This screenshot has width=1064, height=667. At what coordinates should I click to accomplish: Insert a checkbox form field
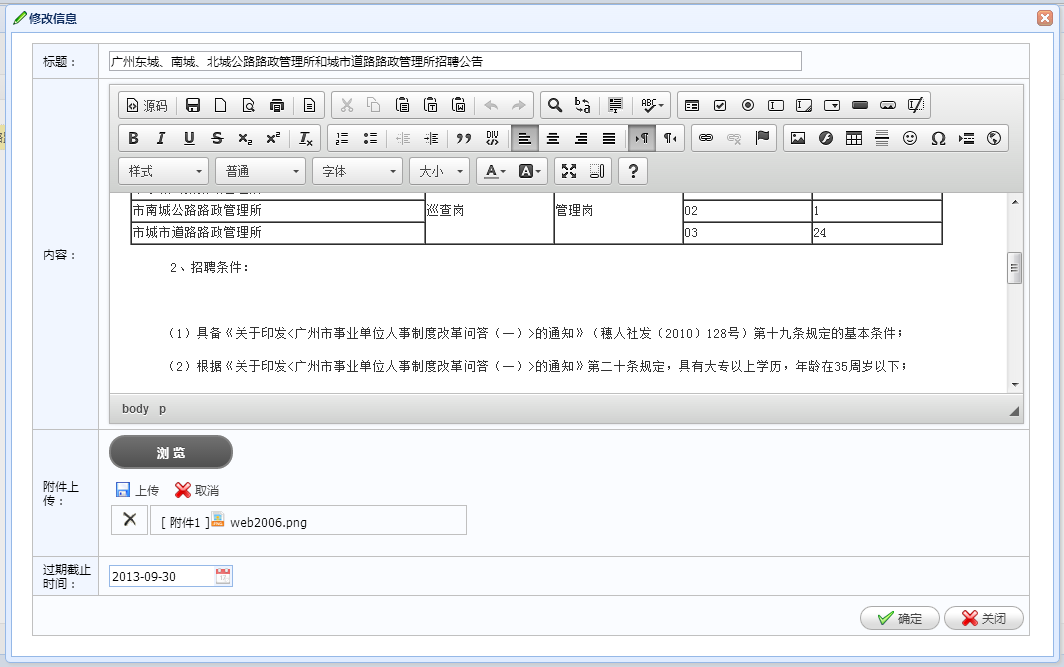click(720, 105)
